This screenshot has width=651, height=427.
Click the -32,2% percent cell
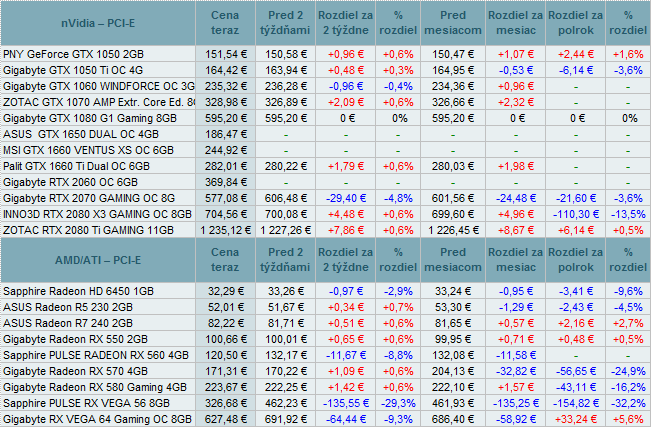pyautogui.click(x=628, y=403)
